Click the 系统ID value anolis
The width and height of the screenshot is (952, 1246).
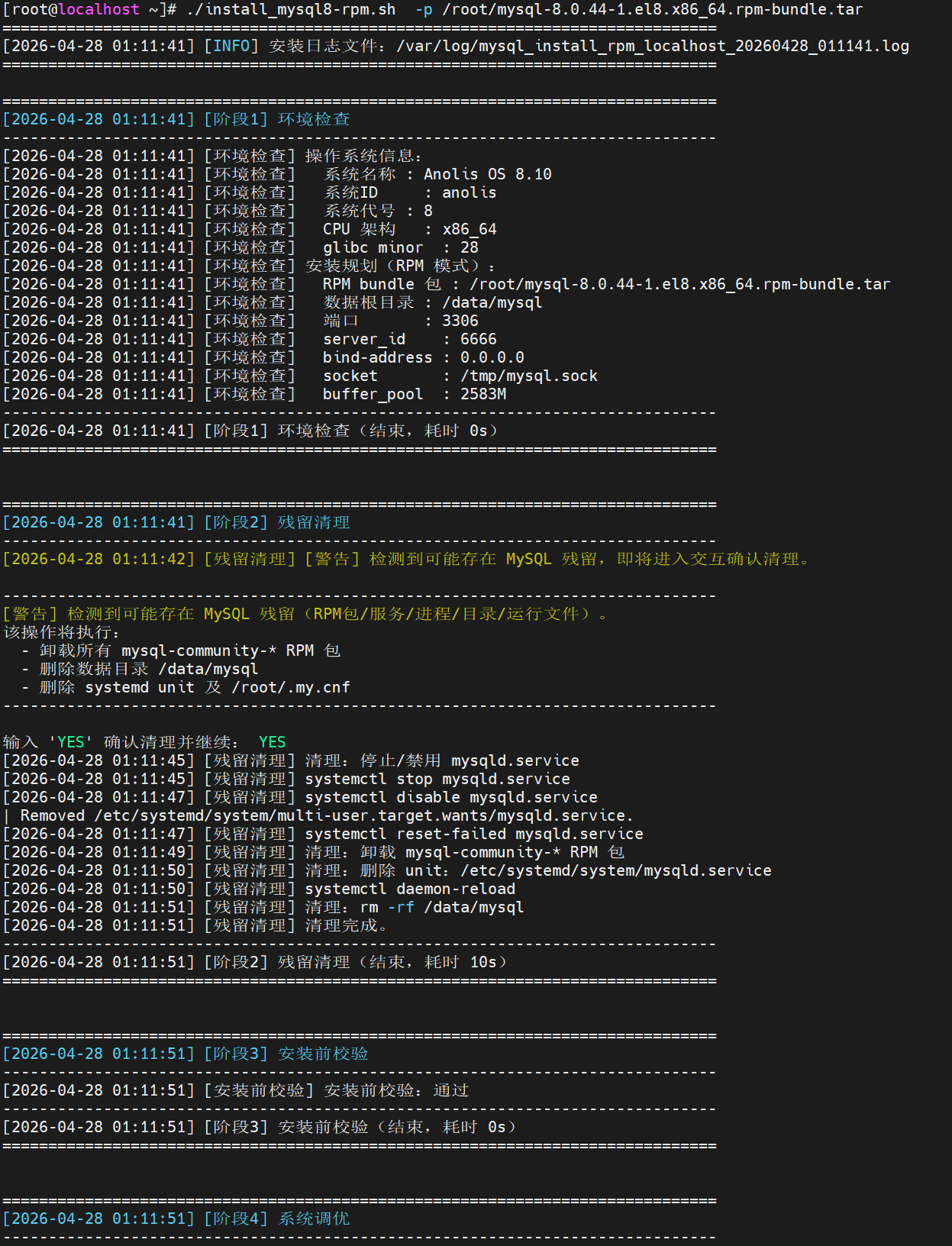click(470, 192)
